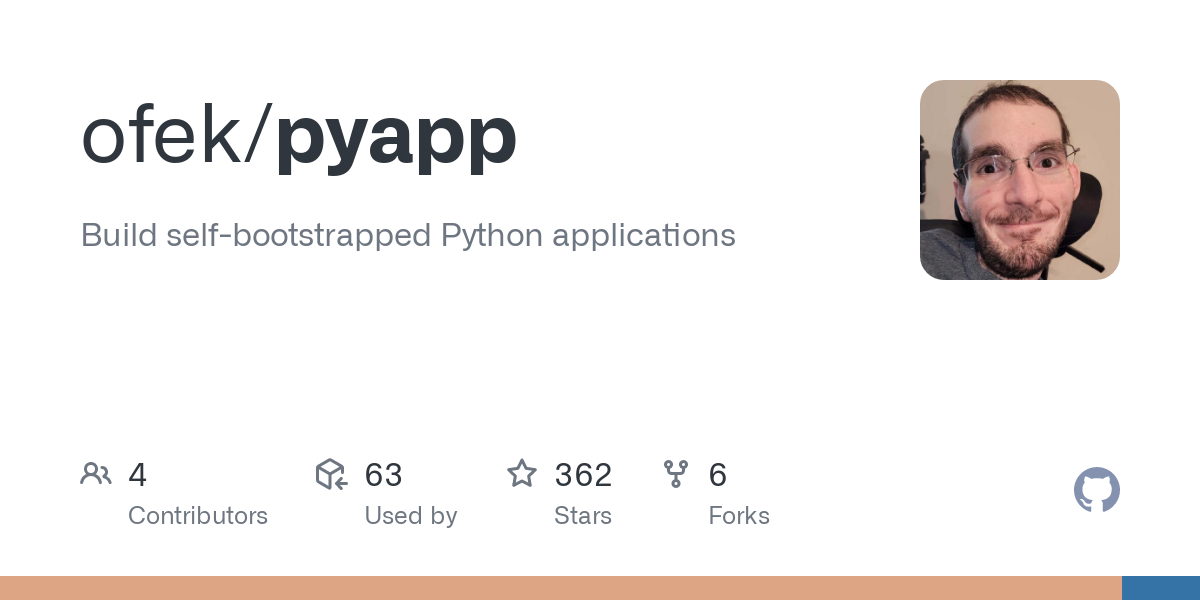Screen dimensions: 1200x600
Task: Select the 'Forks' label
Action: tap(739, 516)
